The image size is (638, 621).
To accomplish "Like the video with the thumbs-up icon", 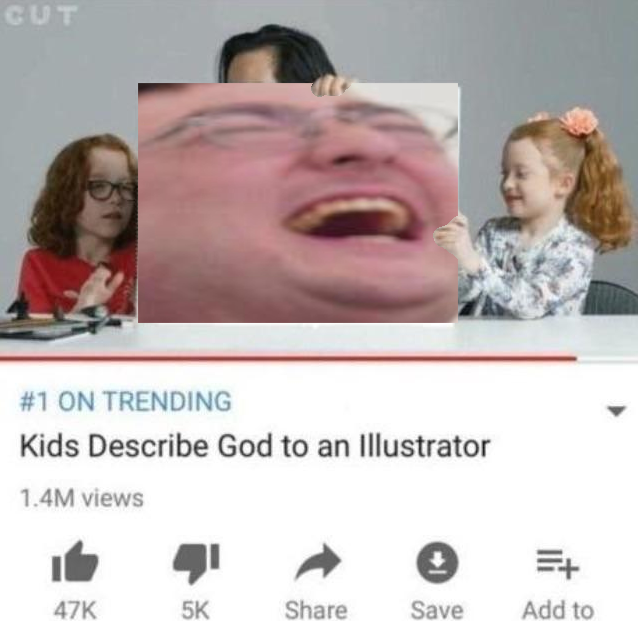I will [75, 561].
